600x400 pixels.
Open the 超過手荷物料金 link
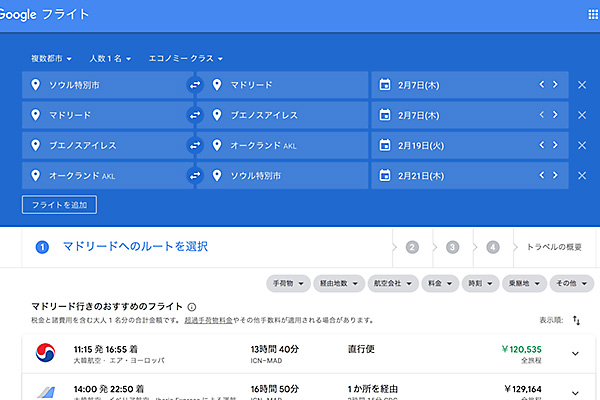pos(209,320)
